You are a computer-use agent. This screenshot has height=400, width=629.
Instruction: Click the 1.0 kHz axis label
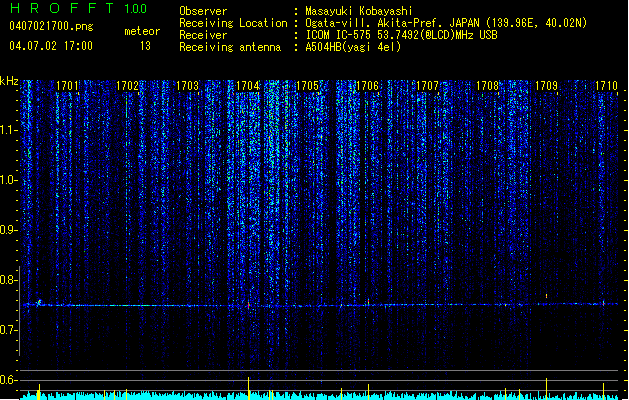[8, 180]
